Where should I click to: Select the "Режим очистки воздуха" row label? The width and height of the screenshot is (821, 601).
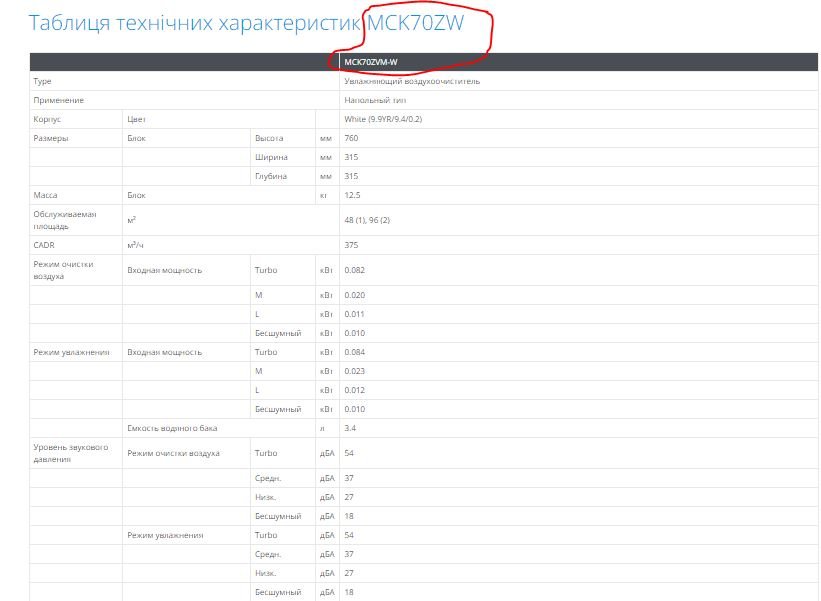(x=63, y=269)
